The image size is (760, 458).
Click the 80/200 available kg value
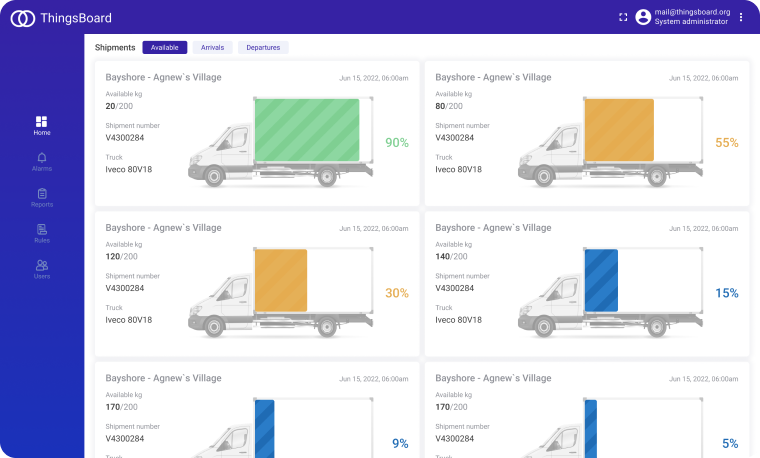click(x=449, y=106)
